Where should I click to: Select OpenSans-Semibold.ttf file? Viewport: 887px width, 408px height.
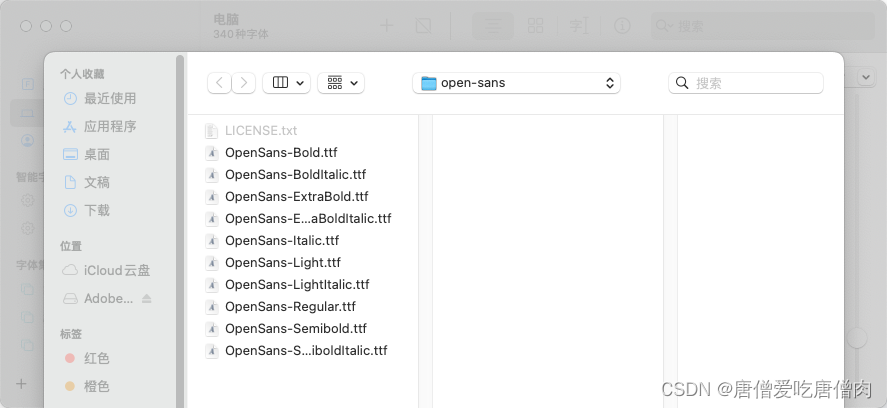296,329
